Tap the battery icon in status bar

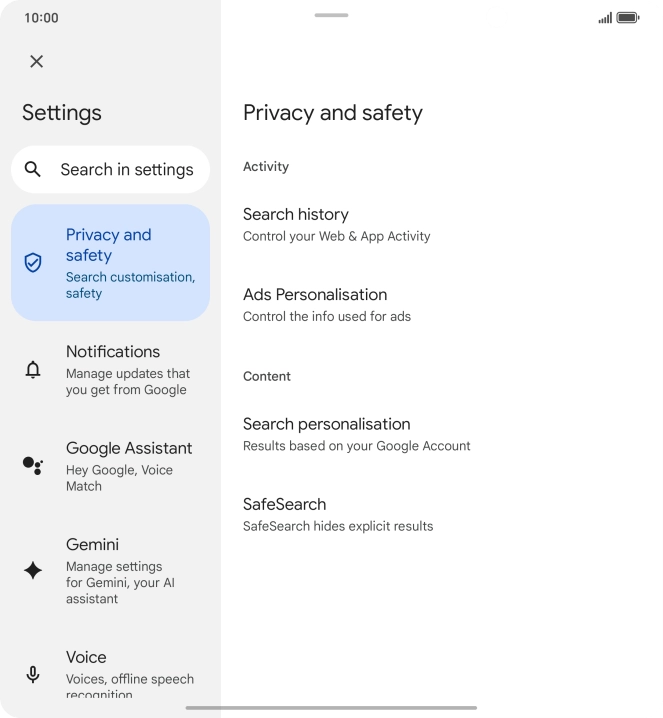pos(627,18)
